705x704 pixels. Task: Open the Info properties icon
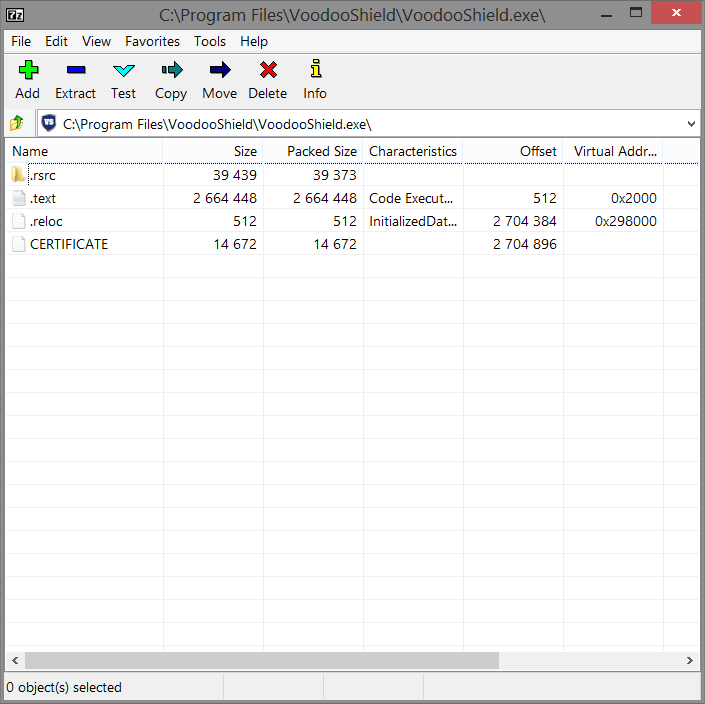point(316,68)
